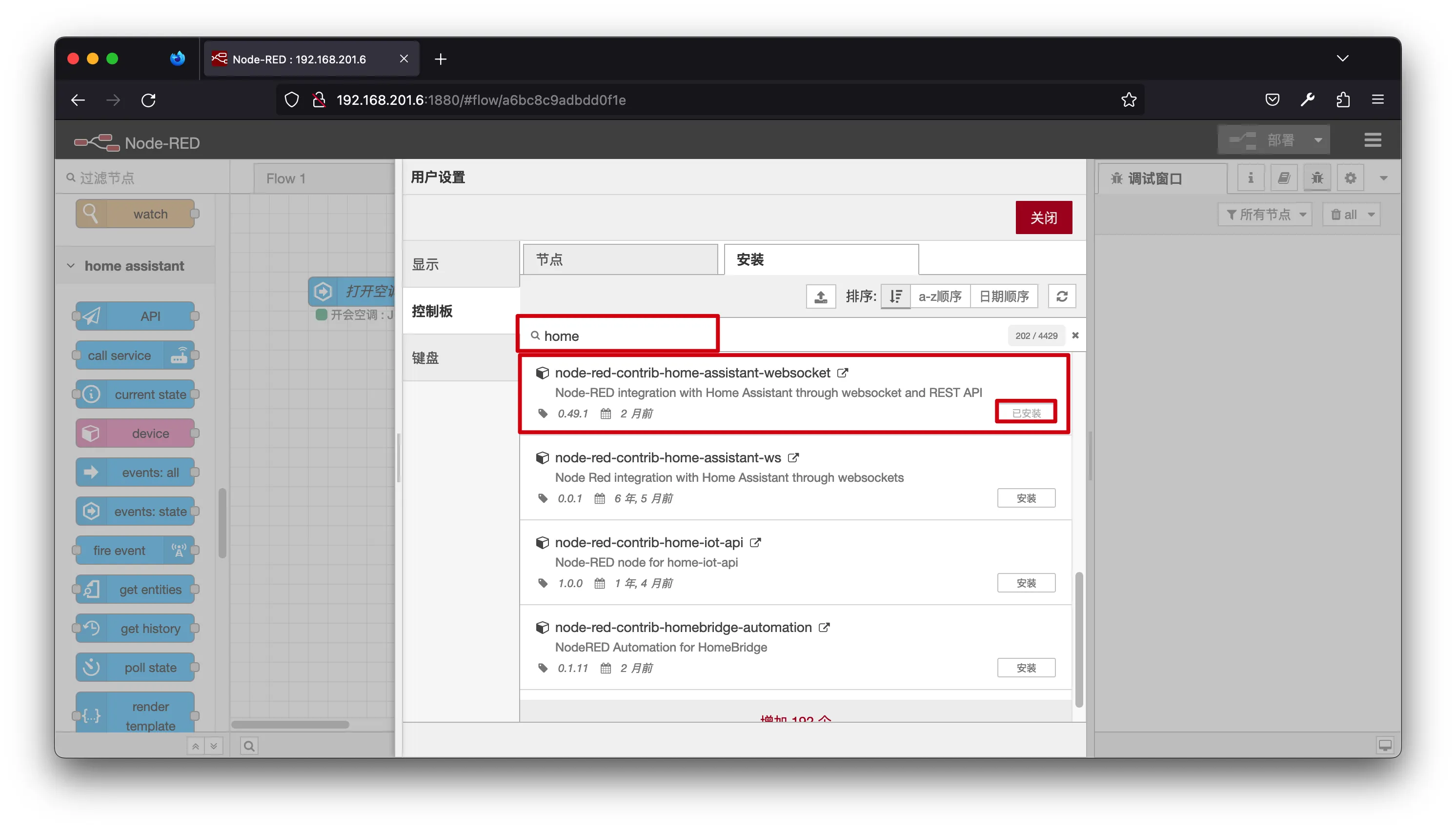
Task: Select the current state palette node
Action: 135,395
